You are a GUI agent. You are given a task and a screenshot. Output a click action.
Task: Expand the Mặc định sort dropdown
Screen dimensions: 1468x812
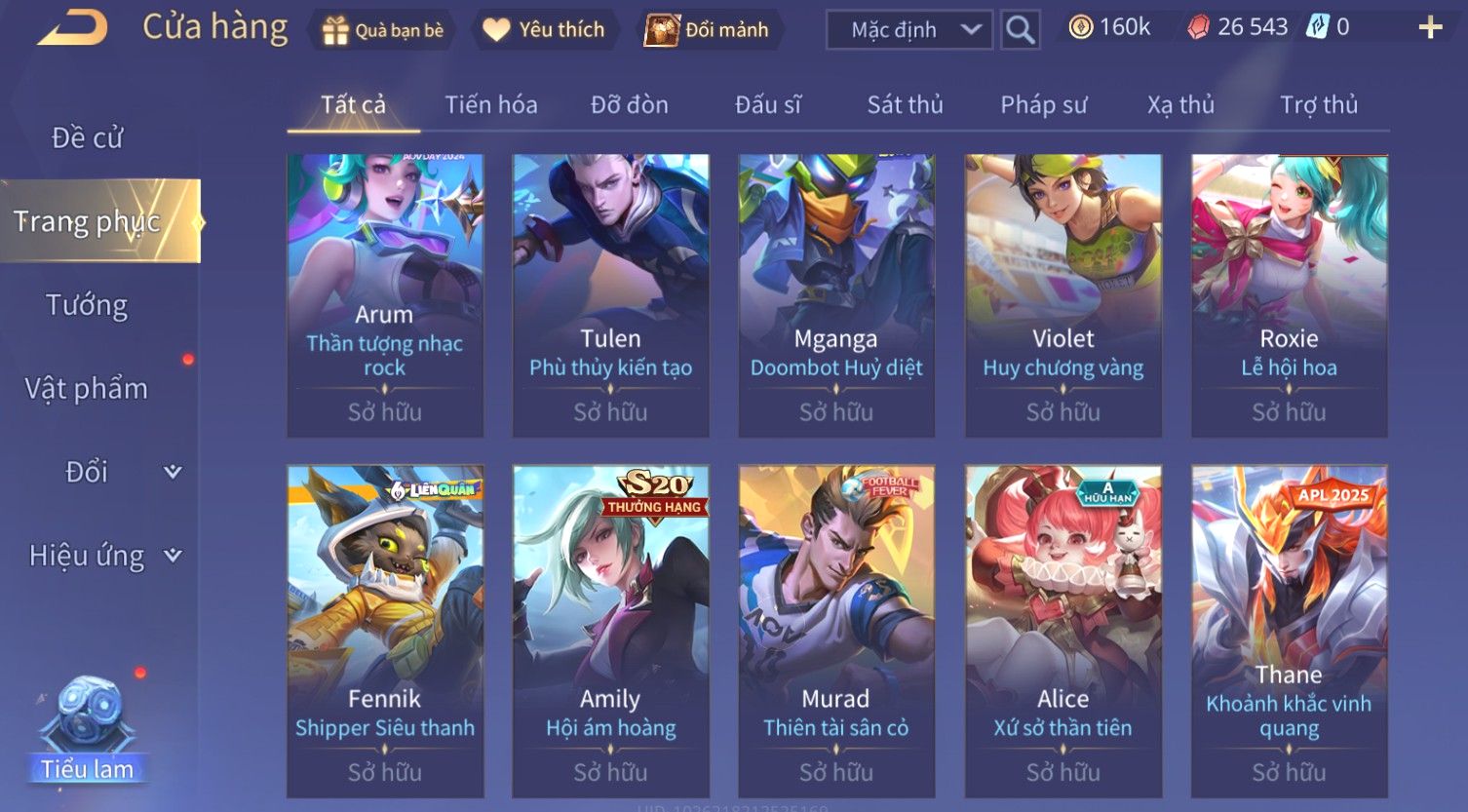908,30
